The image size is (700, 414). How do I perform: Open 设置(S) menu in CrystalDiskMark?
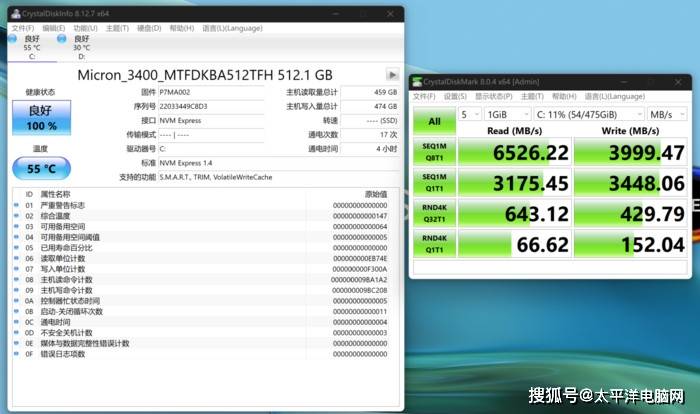[456, 97]
